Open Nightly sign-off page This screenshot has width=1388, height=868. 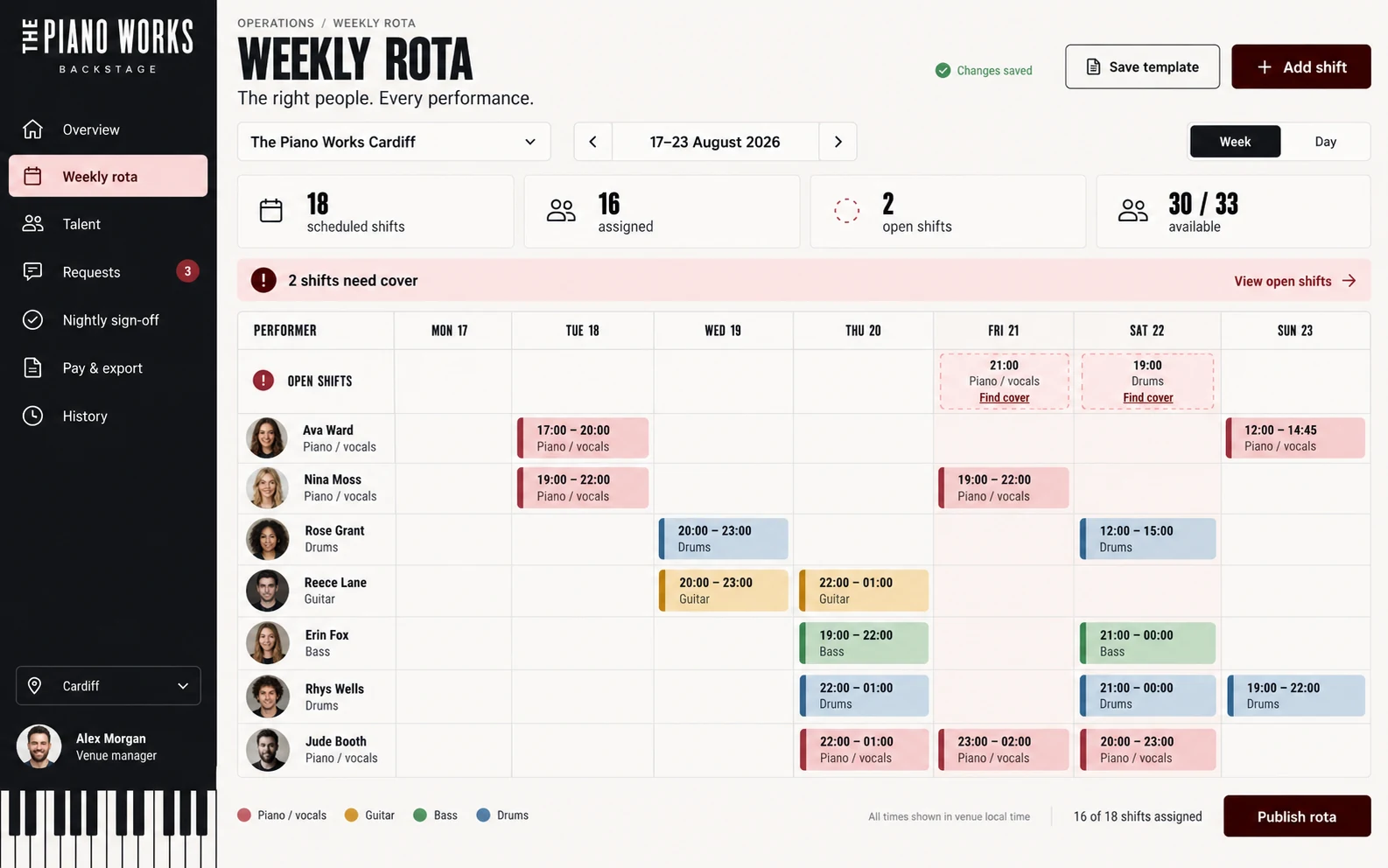tap(109, 319)
